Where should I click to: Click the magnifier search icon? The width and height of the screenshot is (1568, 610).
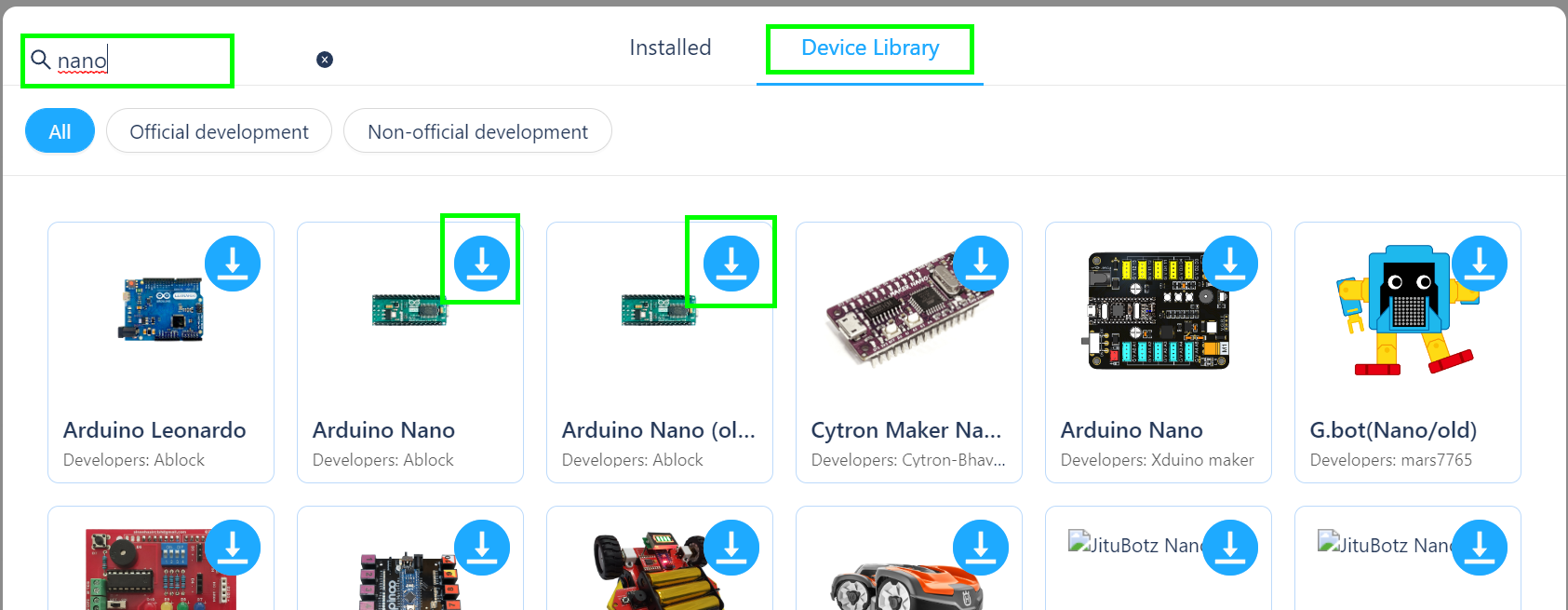[x=41, y=60]
